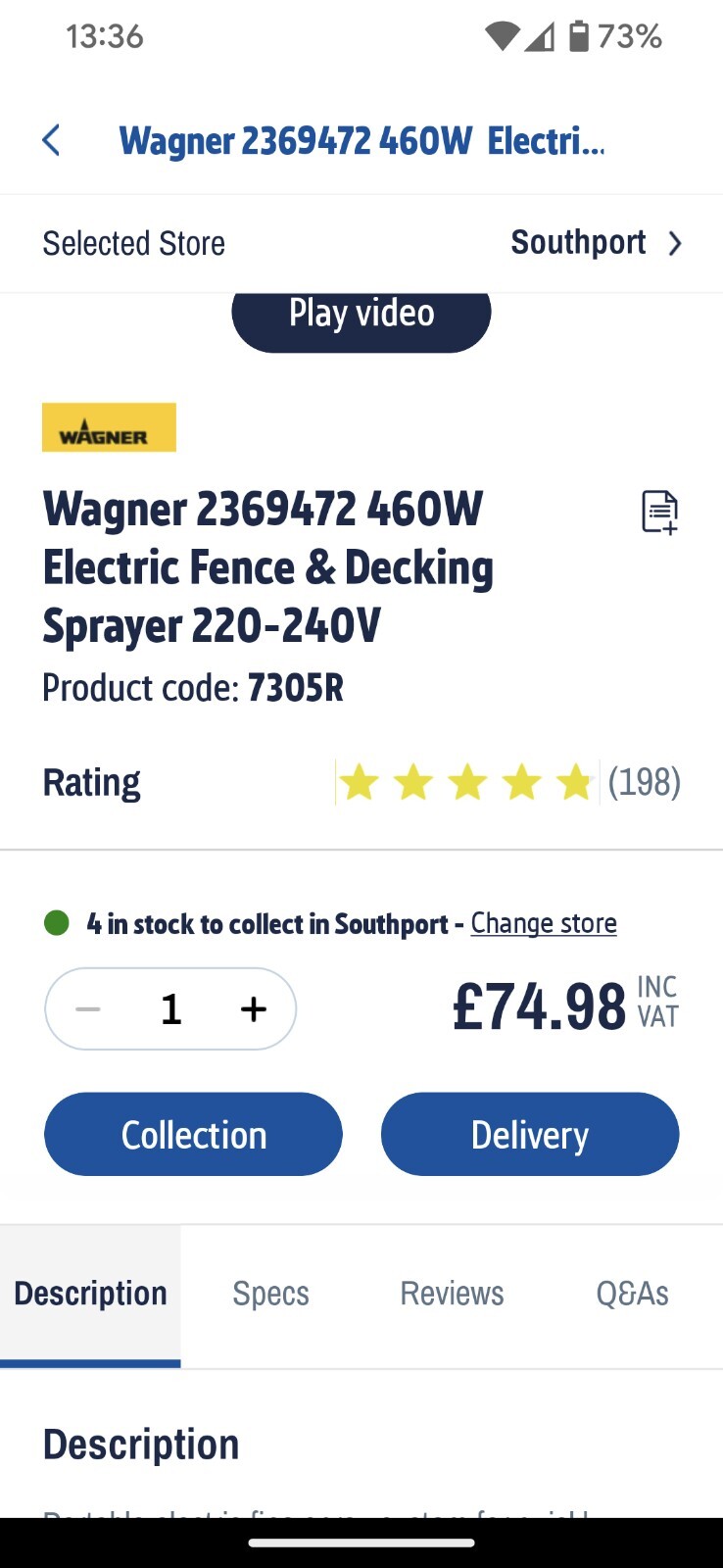Choose Delivery for this sprayer

[x=529, y=1134]
